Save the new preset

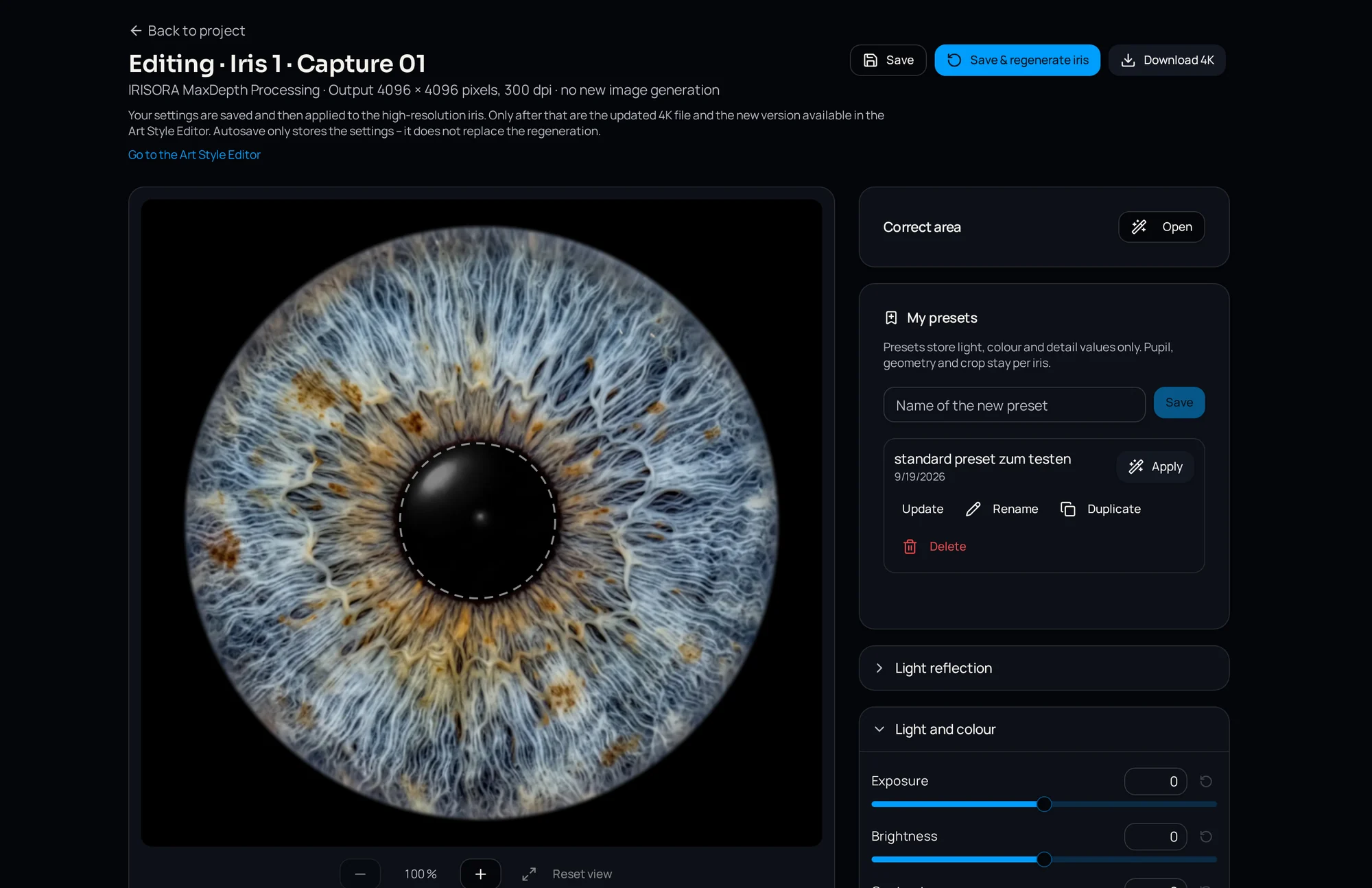click(1179, 403)
